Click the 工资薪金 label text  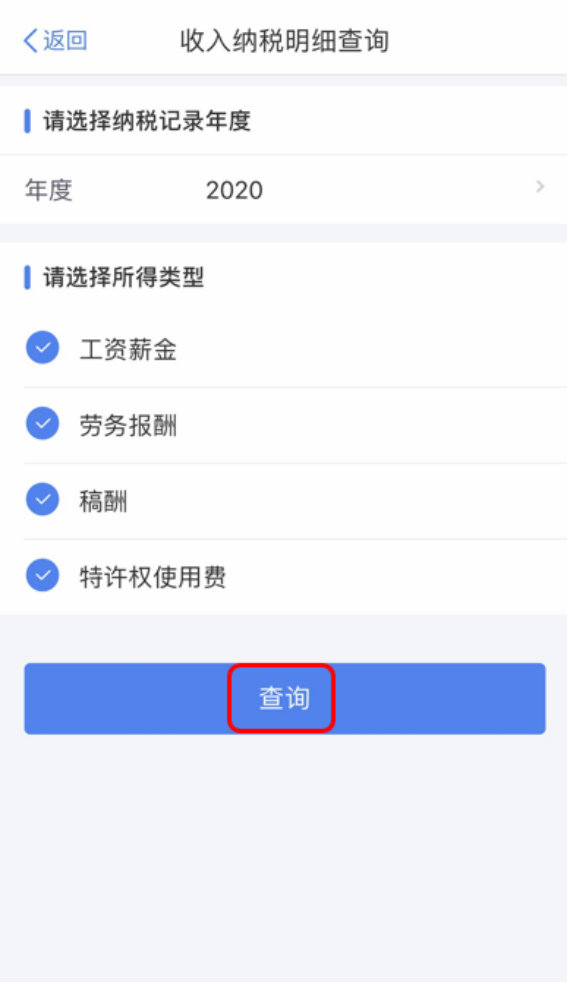128,350
